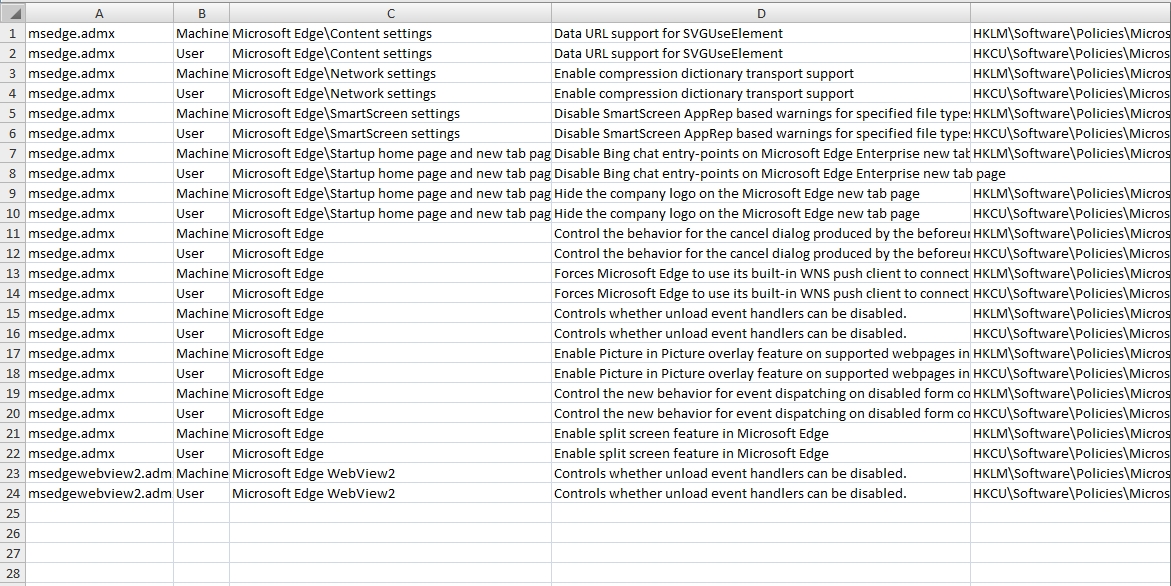The width and height of the screenshot is (1171, 586).
Task: Click Startup home page cell in row 9
Action: tap(391, 193)
